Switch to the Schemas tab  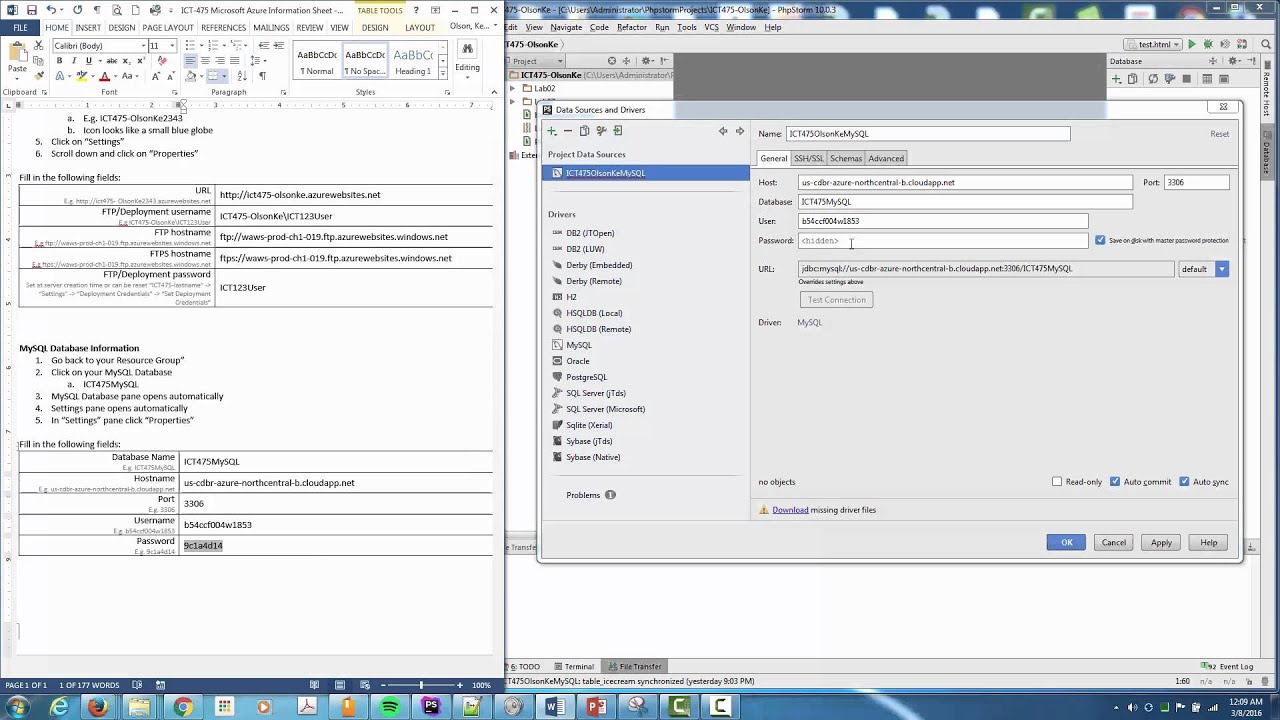tap(845, 158)
